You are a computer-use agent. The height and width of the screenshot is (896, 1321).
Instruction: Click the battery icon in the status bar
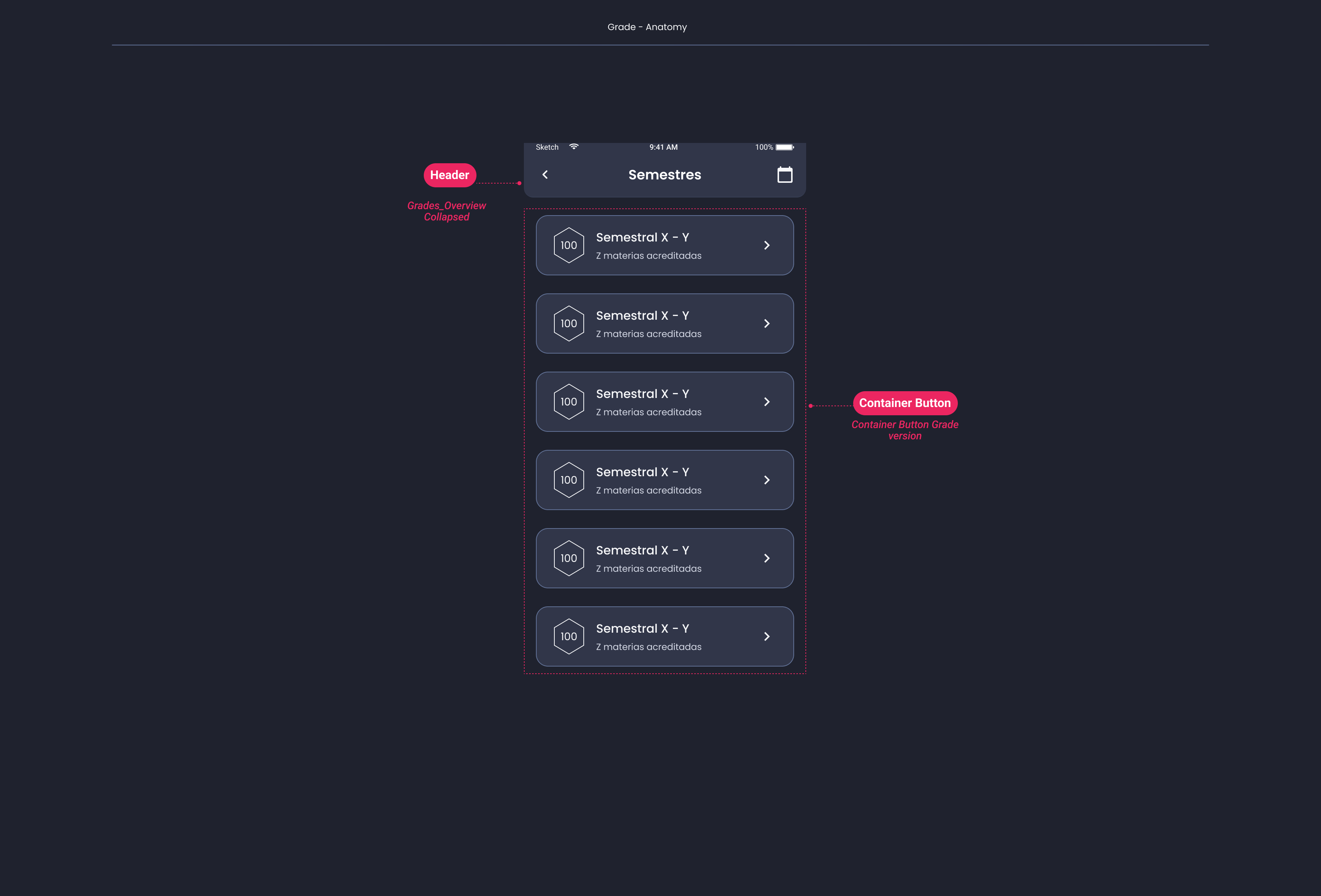(x=785, y=147)
